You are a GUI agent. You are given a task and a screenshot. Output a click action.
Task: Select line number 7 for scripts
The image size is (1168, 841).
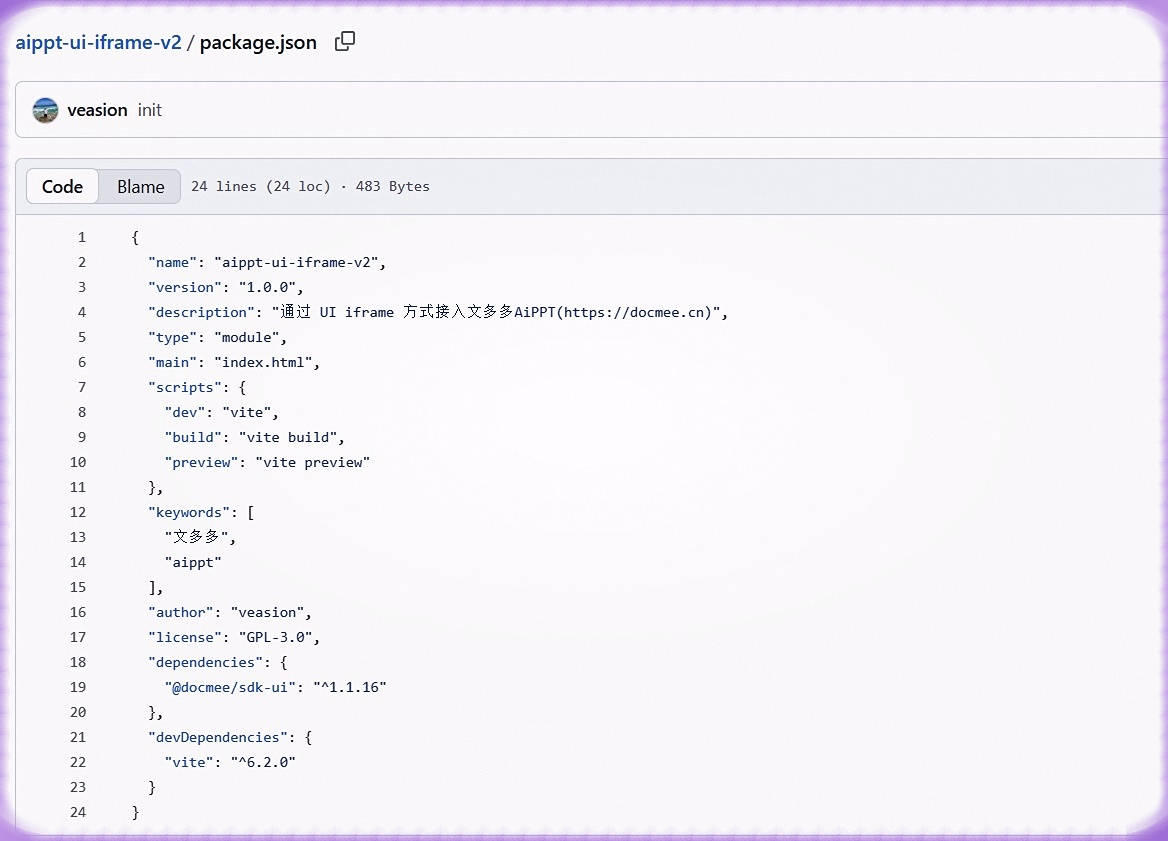click(82, 387)
